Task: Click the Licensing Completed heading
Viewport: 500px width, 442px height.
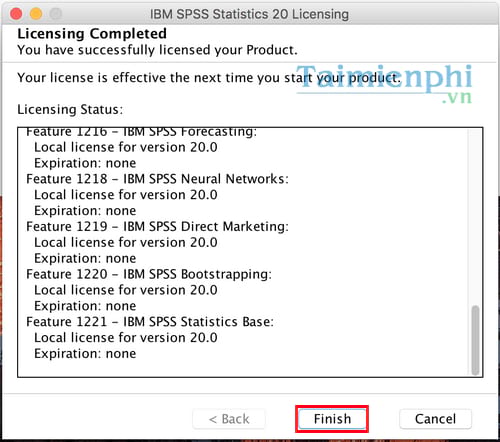Action: pyautogui.click(x=92, y=34)
